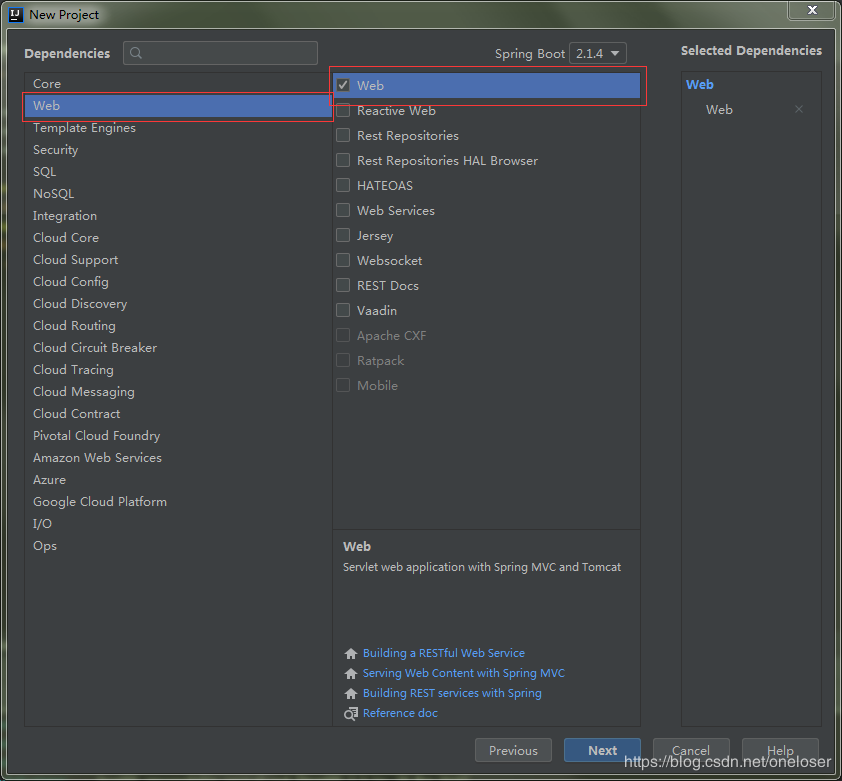Proceed with the Next button
Image resolution: width=842 pixels, height=781 pixels.
click(602, 750)
